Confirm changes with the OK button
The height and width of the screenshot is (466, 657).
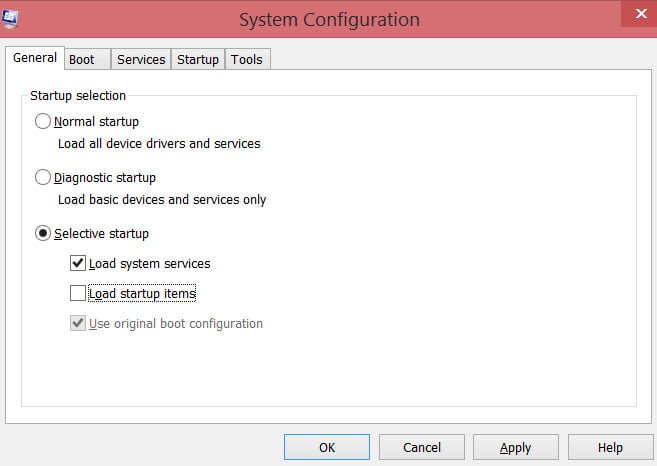pos(327,447)
